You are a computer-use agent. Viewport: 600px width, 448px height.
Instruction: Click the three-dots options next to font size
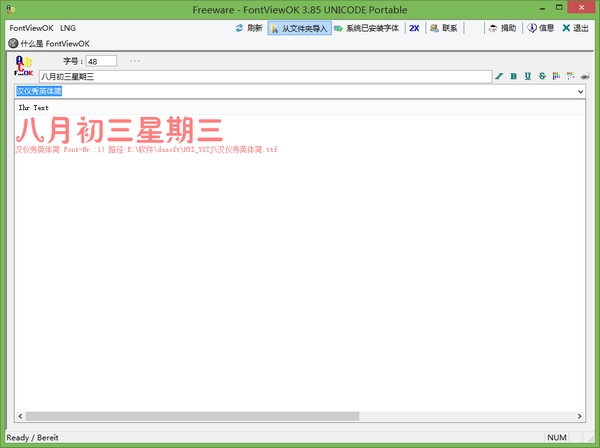click(x=135, y=61)
